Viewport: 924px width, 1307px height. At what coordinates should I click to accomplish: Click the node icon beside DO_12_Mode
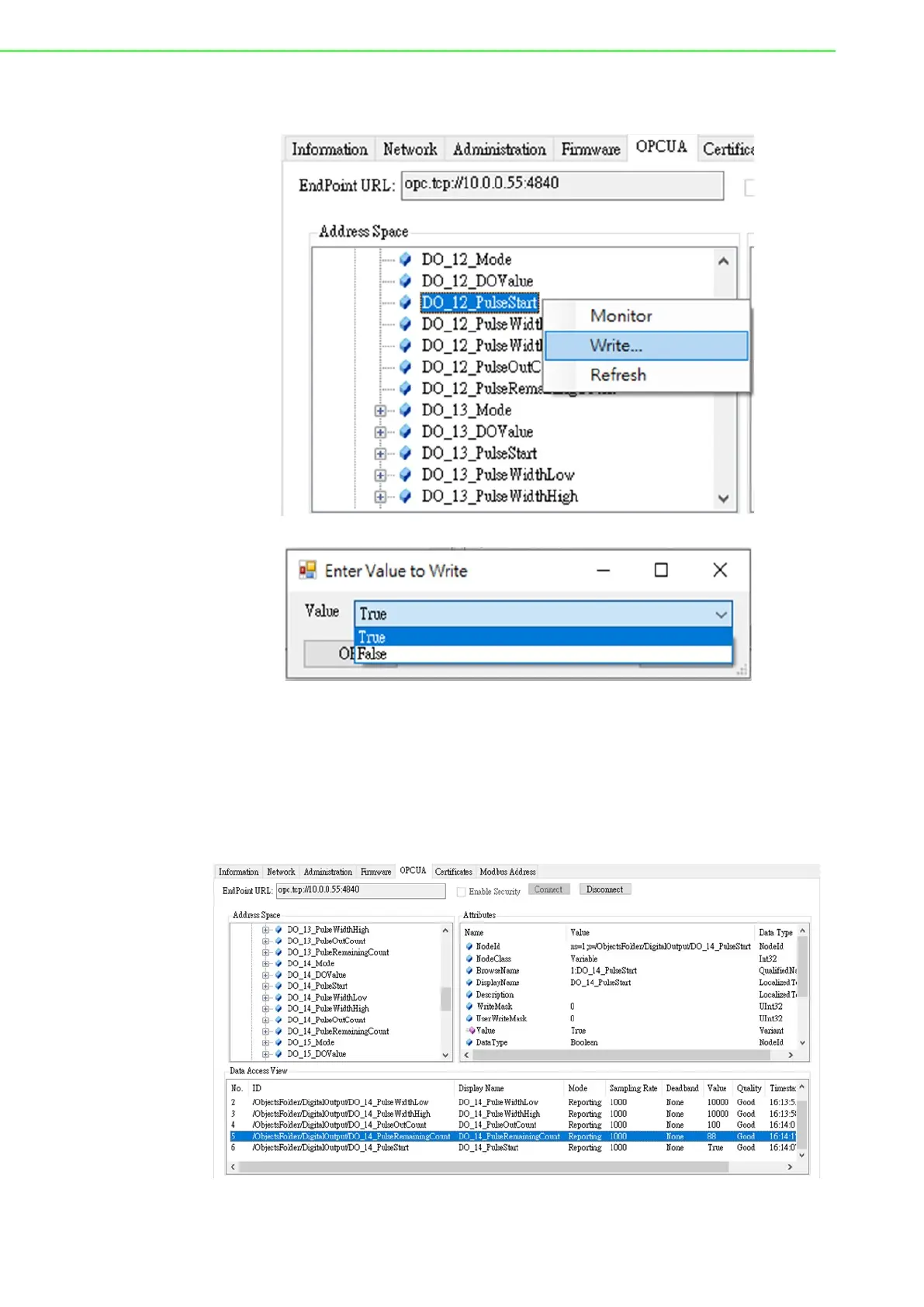[x=405, y=259]
